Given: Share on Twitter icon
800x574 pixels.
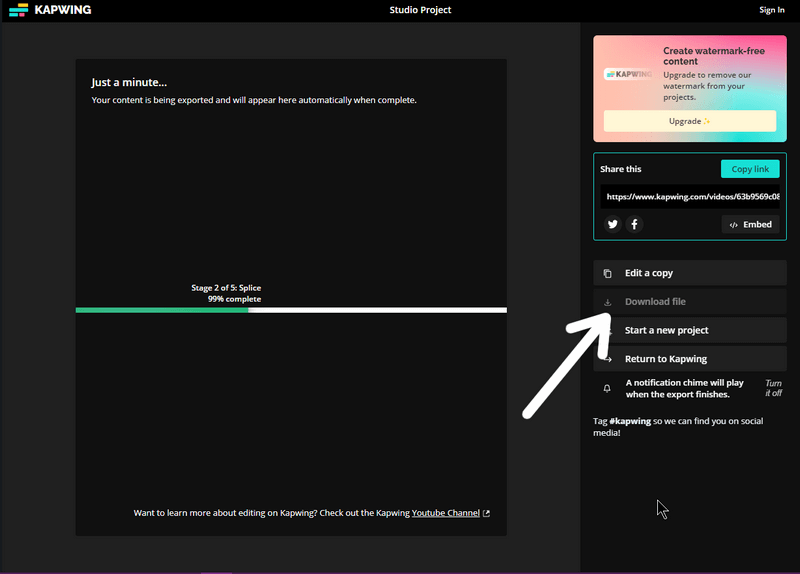Looking at the screenshot, I should (613, 224).
